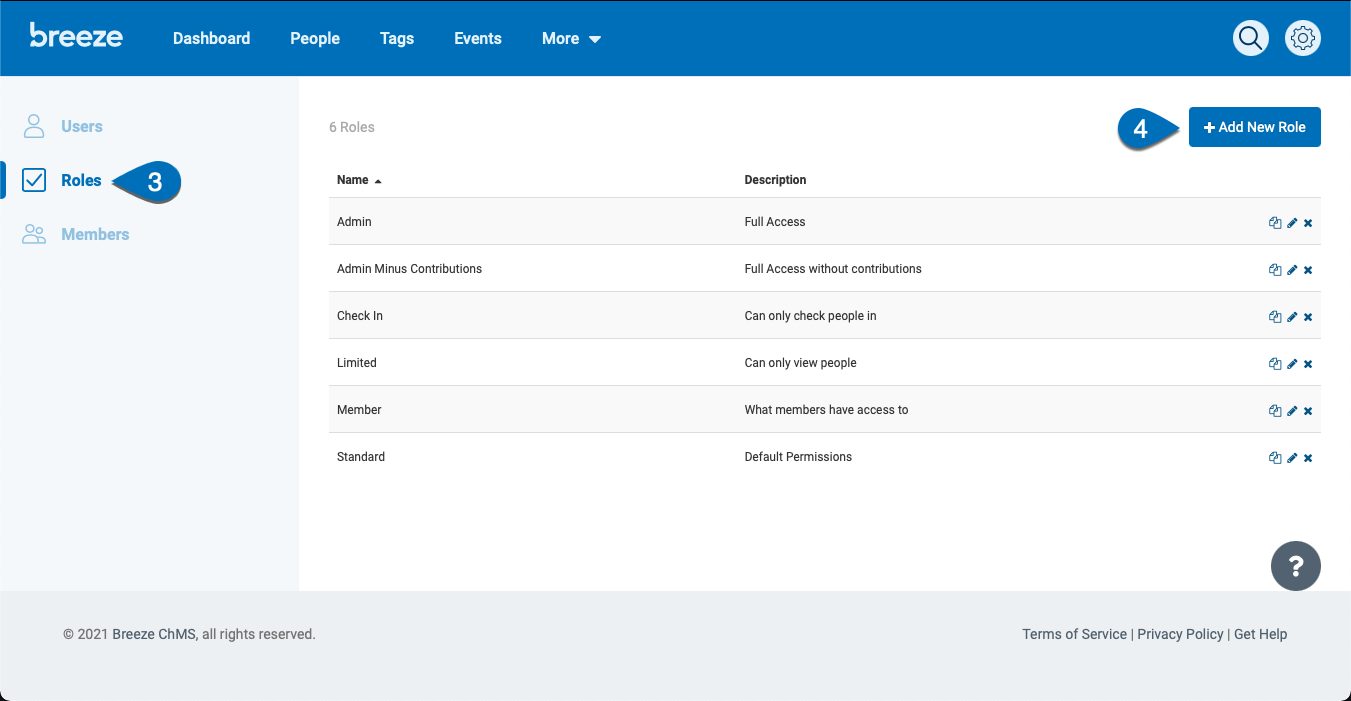Sort by Name column header

(x=359, y=180)
